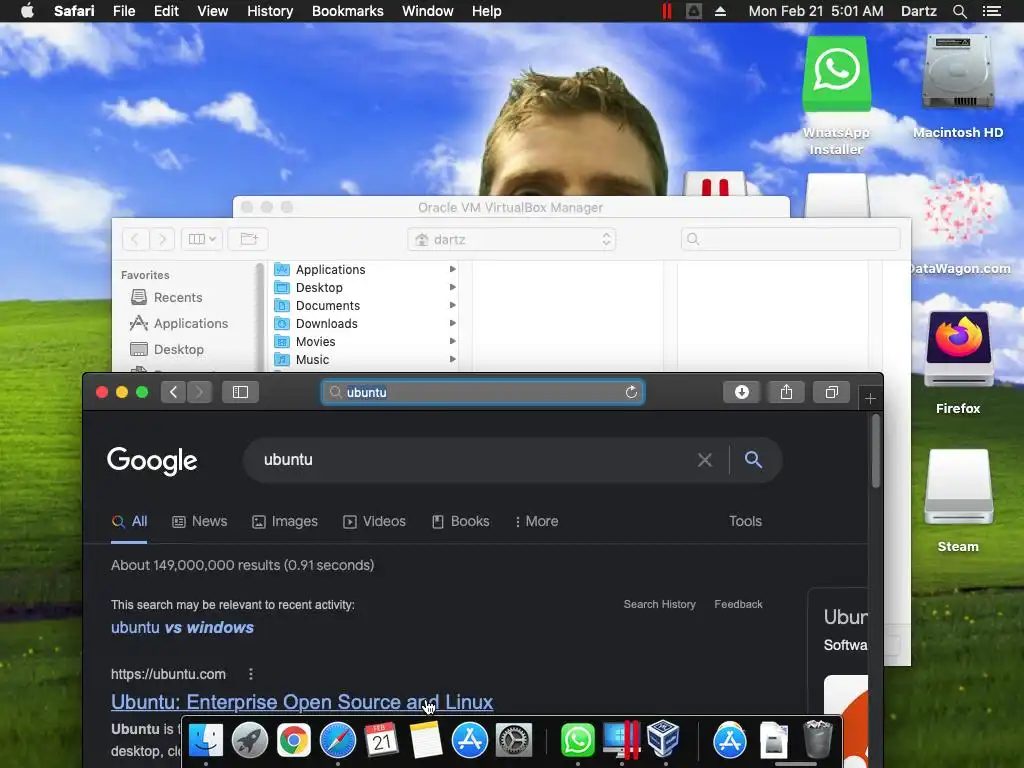The width and height of the screenshot is (1024, 768).
Task: Open Google search Tools
Action: (745, 521)
